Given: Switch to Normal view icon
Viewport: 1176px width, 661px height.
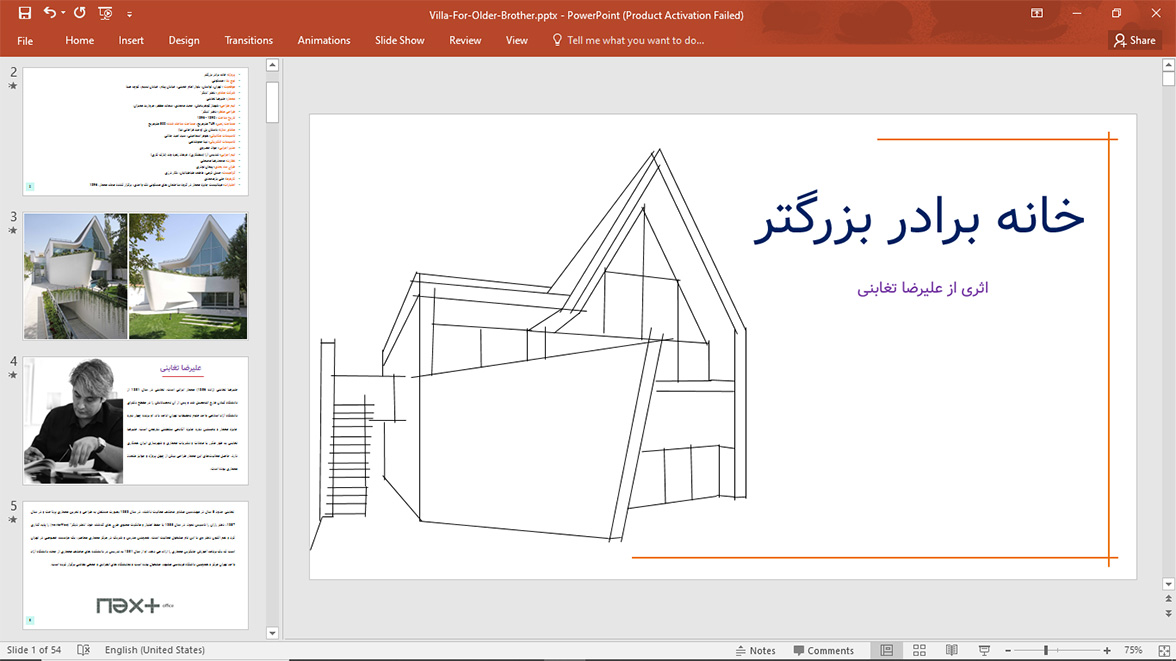Looking at the screenshot, I should (x=886, y=650).
